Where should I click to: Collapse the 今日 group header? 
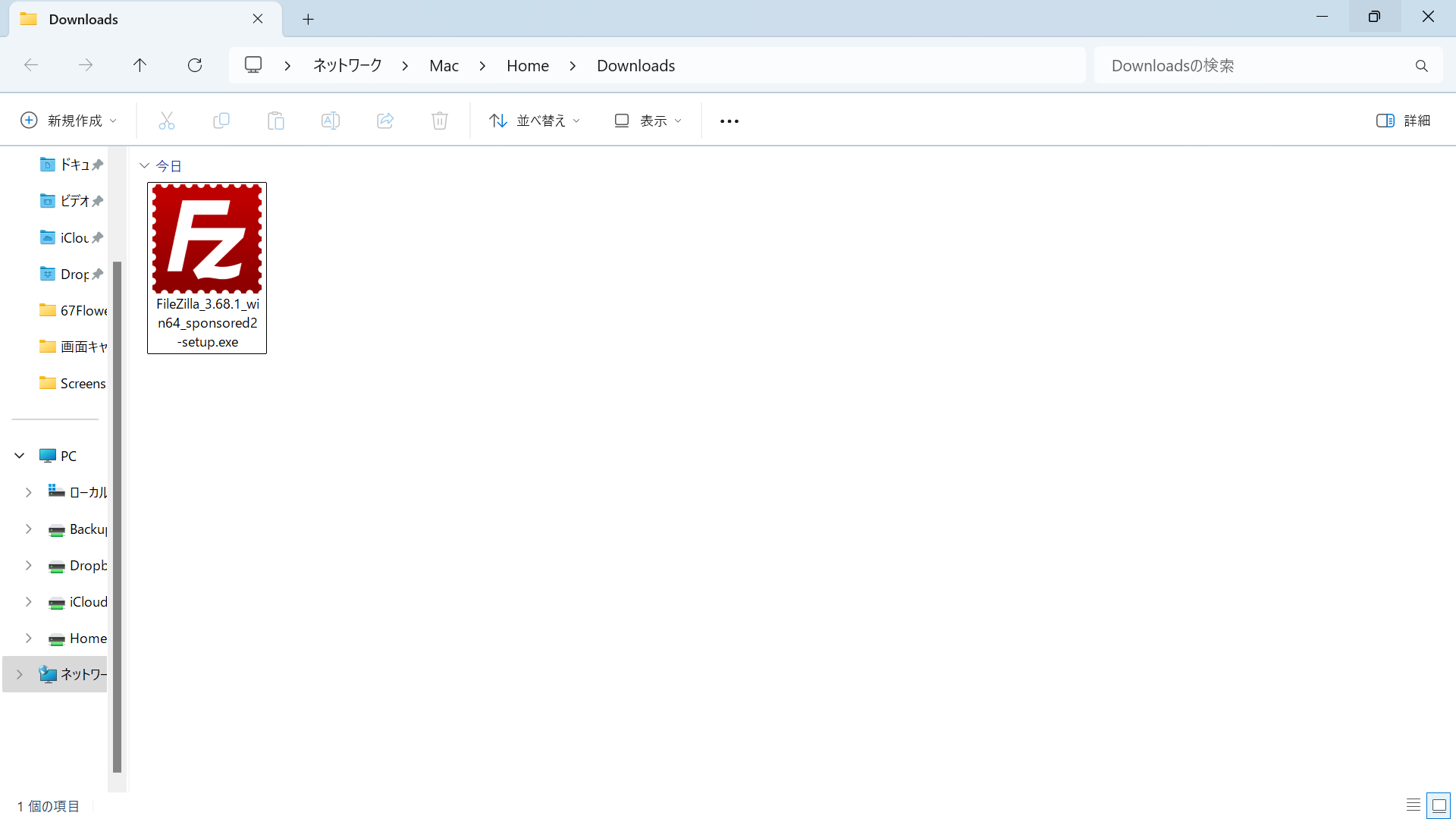tap(144, 165)
